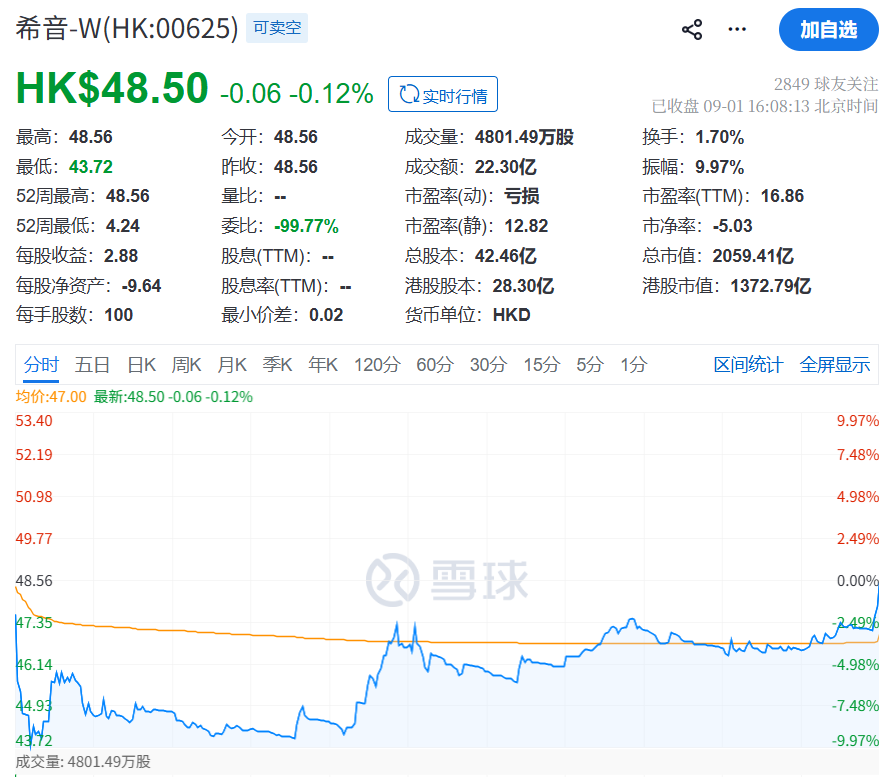Open the 周K chart tab
Screen dimensions: 888x777
pos(186,365)
